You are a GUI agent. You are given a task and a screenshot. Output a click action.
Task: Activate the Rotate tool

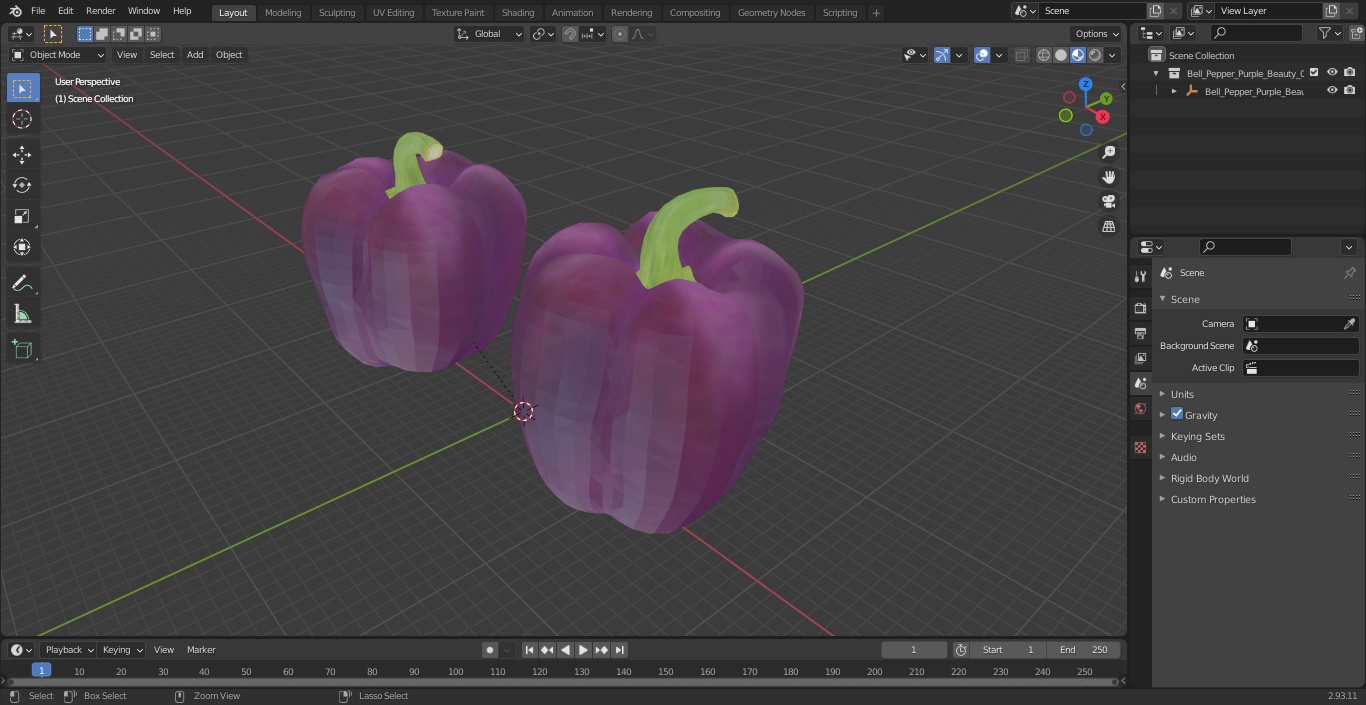22,185
